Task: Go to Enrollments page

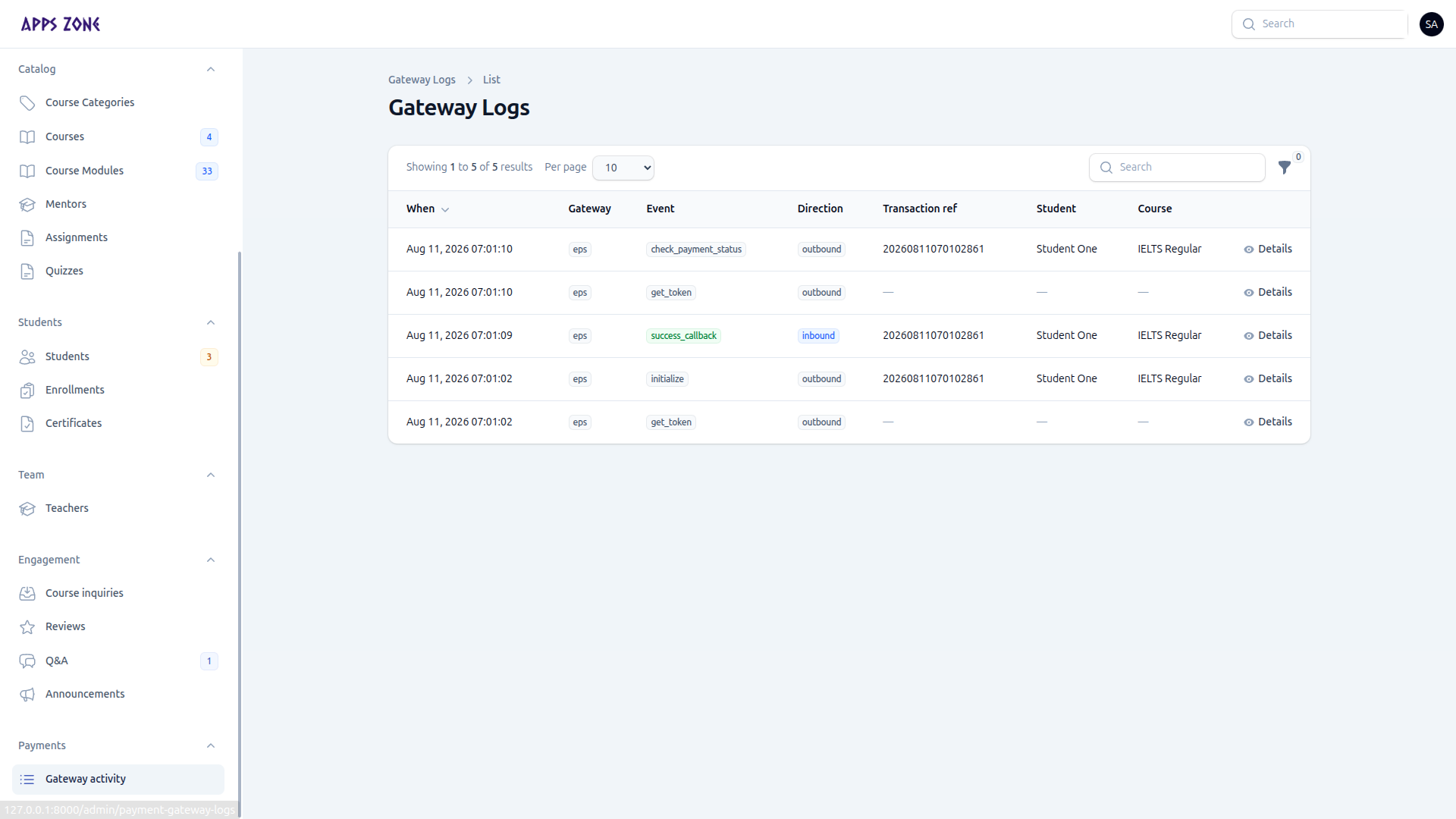Action: (x=118, y=390)
